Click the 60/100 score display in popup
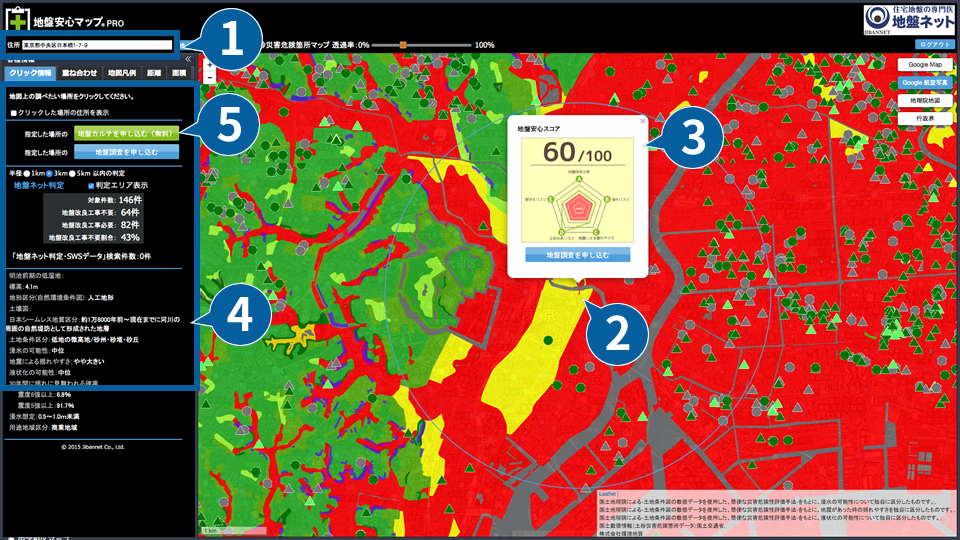Screen dimensions: 960x540 point(577,152)
